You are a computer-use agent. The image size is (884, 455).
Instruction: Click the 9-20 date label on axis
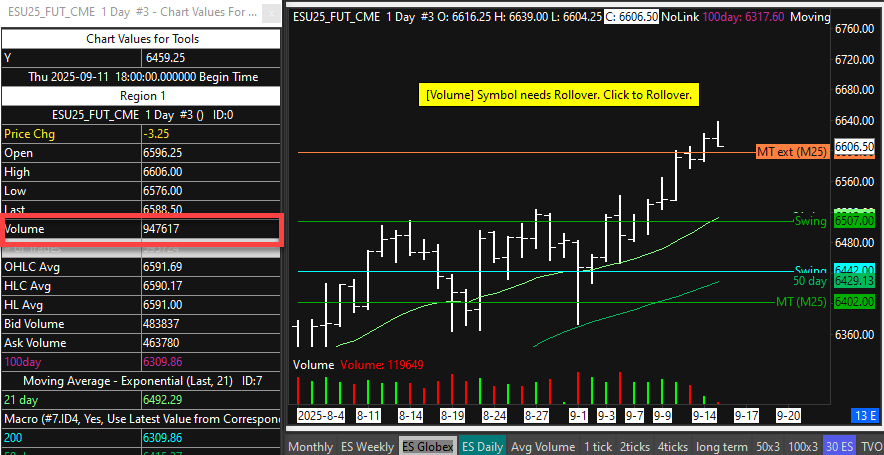(789, 416)
